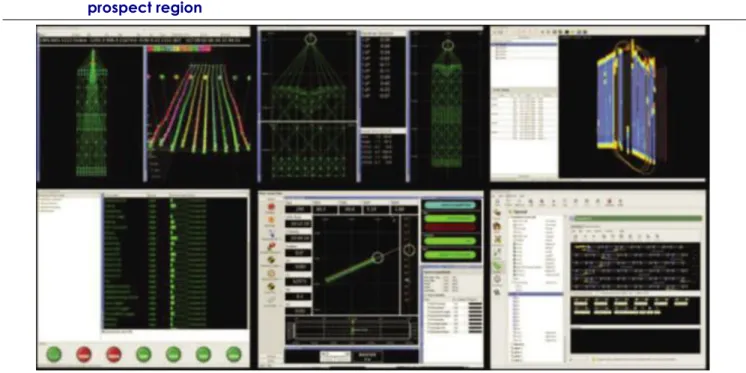Select the circle marker at end of green track line
Image resolution: width=746 pixels, height=373 pixels.
(x=378, y=257)
